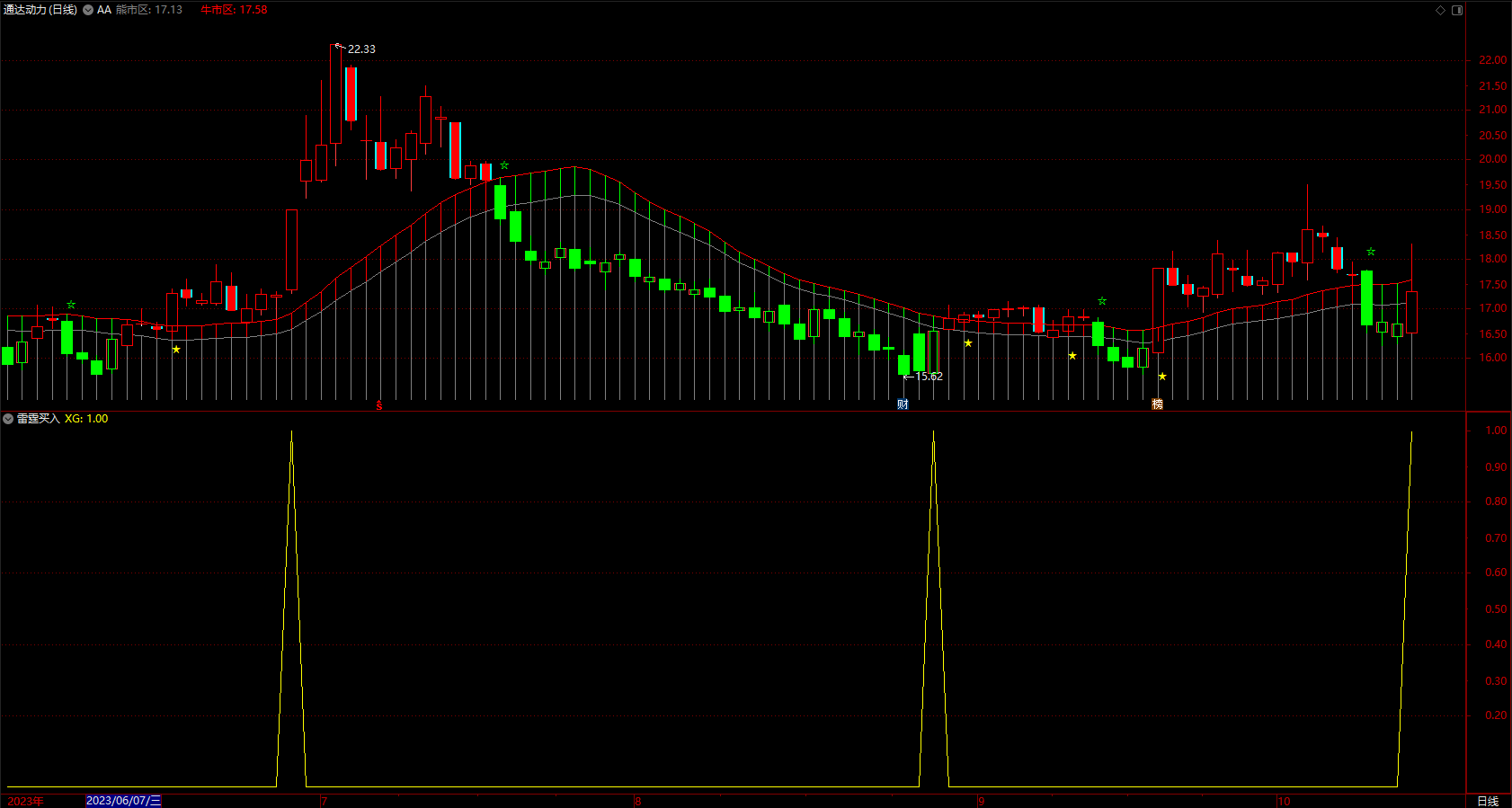Screen dimensions: 1512x808
Task: Click the 22.33 high price label
Action: coord(361,49)
